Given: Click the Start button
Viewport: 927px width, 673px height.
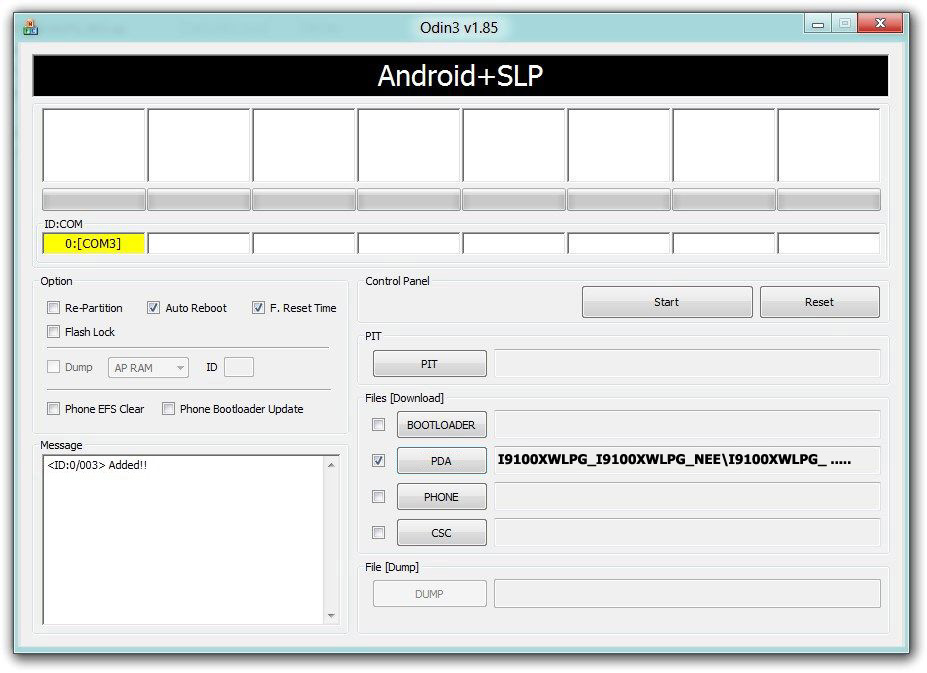Looking at the screenshot, I should point(667,302).
